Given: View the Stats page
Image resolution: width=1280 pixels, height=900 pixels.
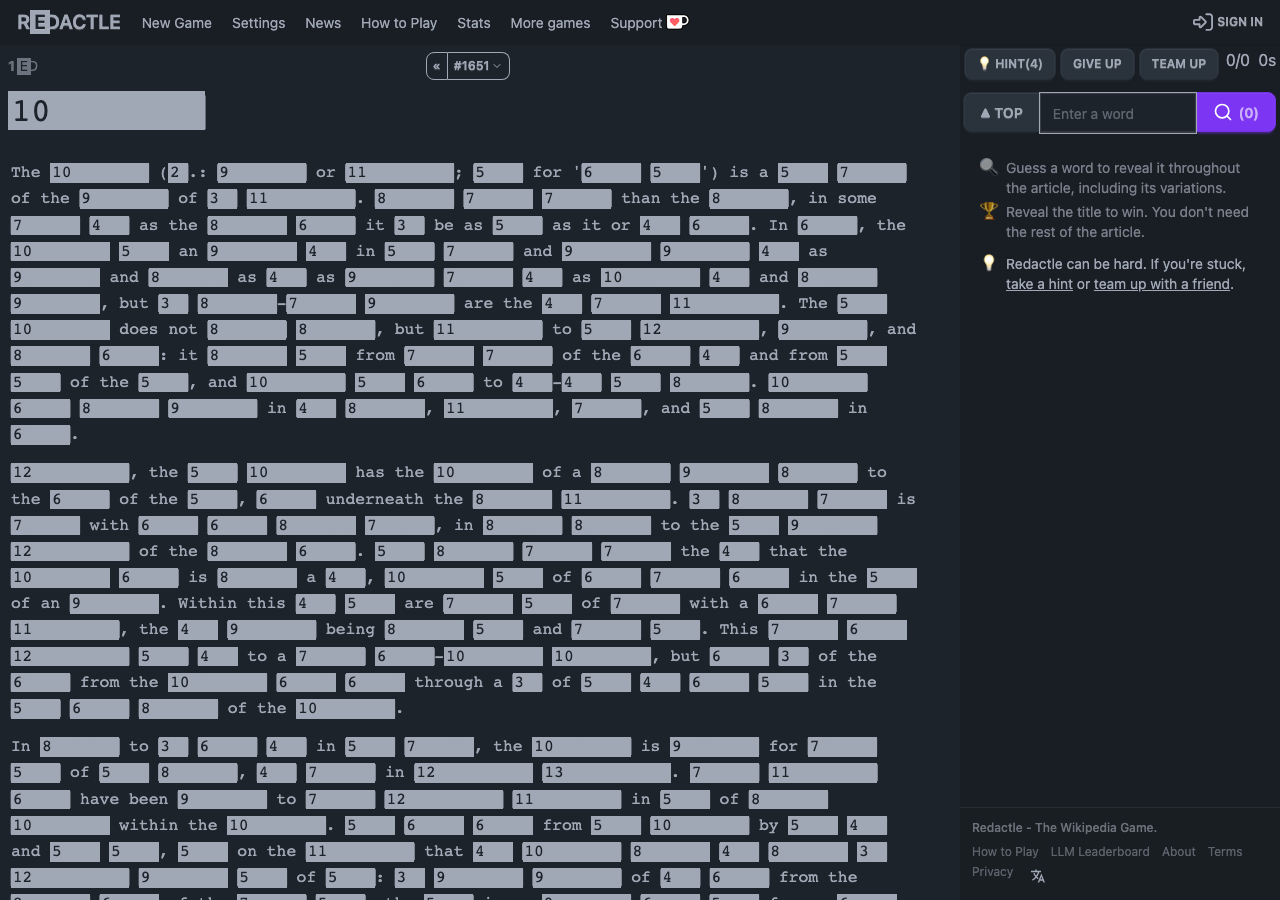Looking at the screenshot, I should pos(474,23).
